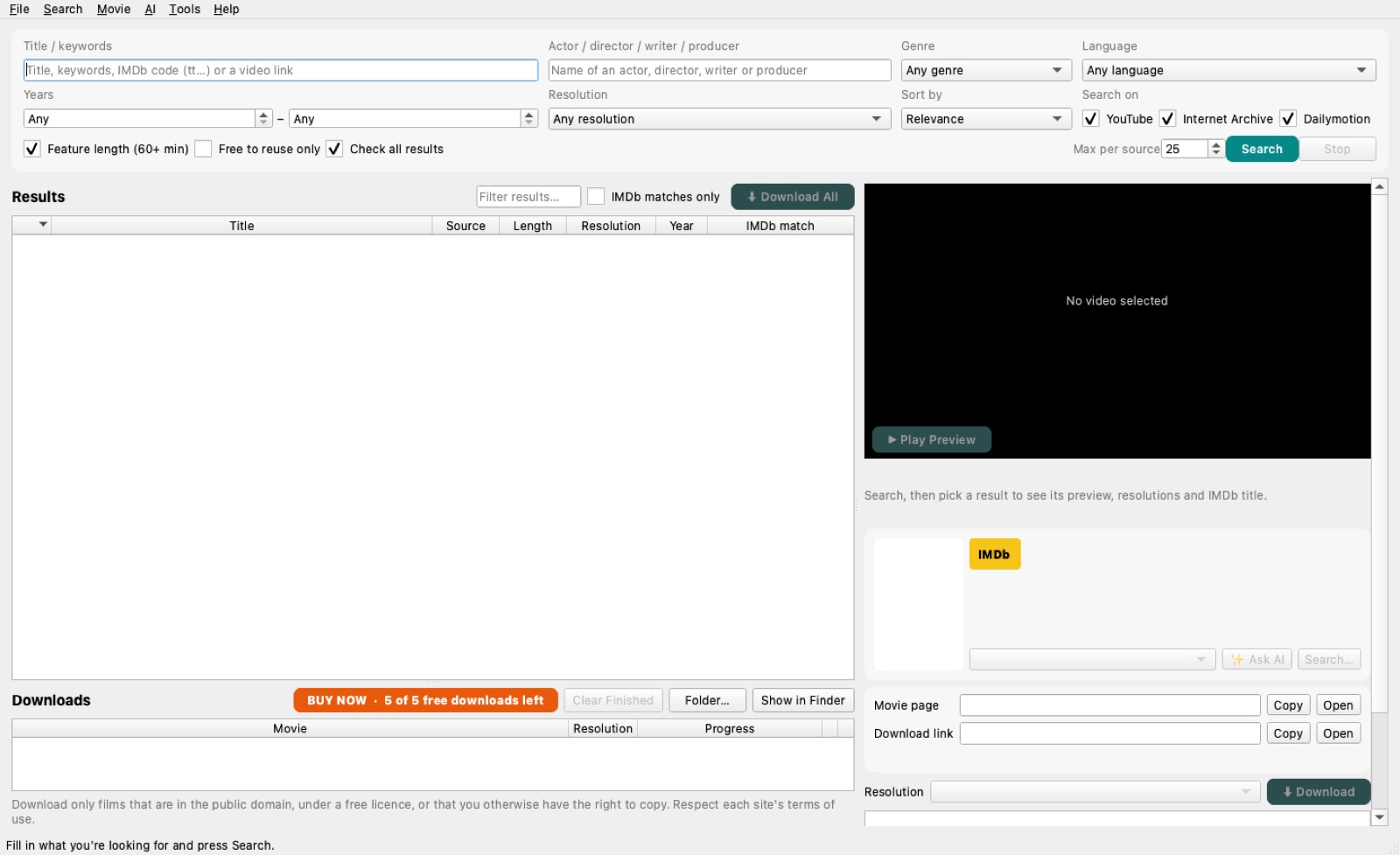Click the end year Any field
This screenshot has width=1400, height=855.
tap(405, 119)
